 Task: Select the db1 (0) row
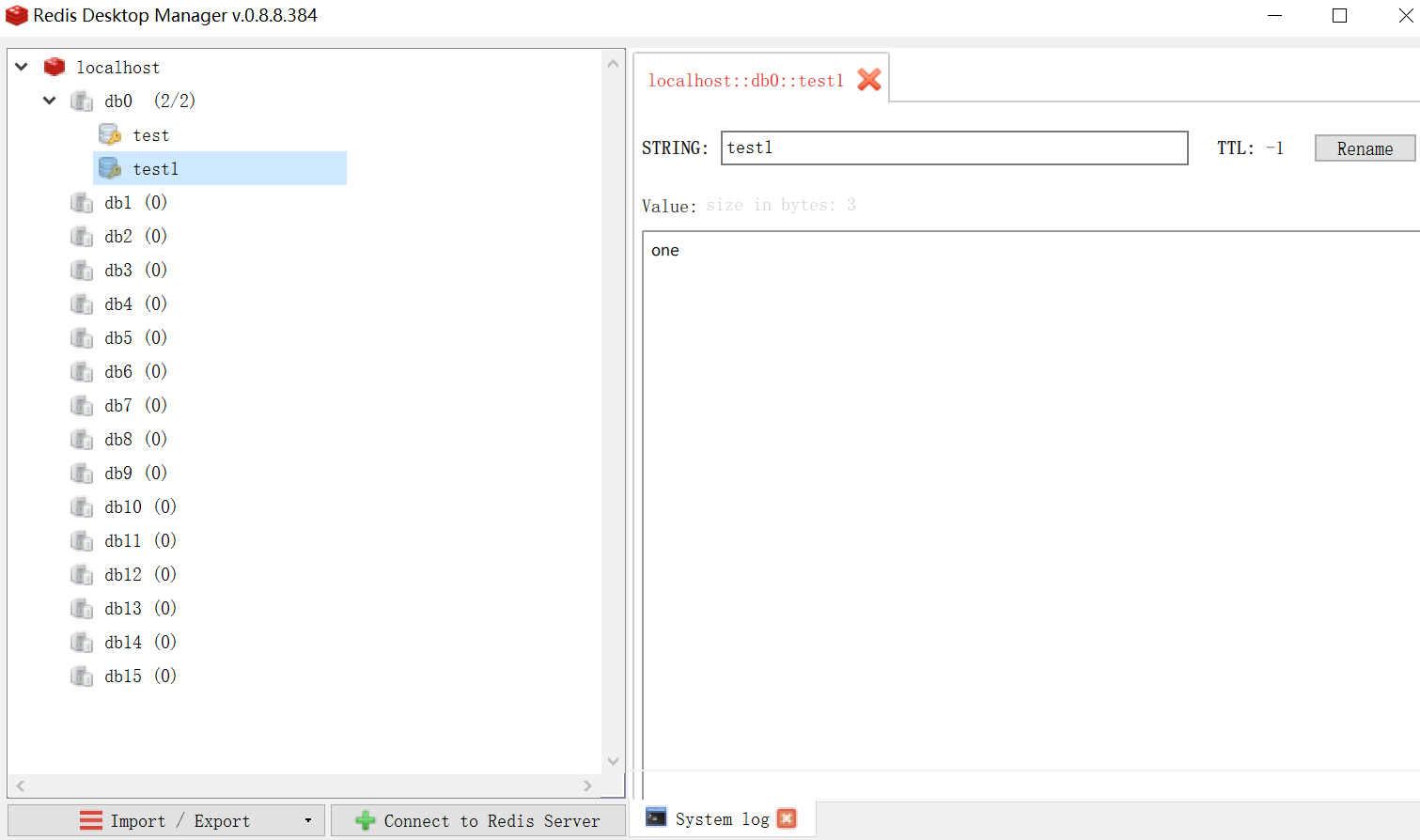136,202
